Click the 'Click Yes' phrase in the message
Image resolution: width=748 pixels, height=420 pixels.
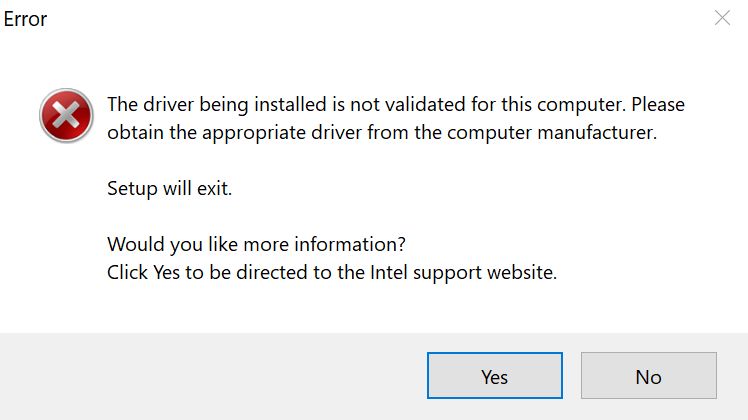(144, 273)
